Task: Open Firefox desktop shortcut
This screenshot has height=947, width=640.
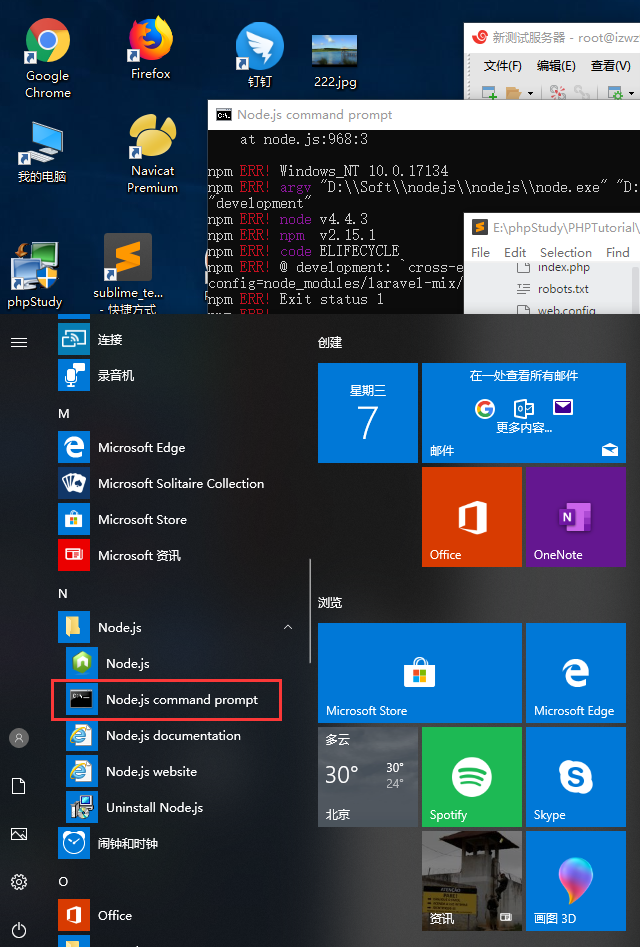Action: (x=150, y=50)
